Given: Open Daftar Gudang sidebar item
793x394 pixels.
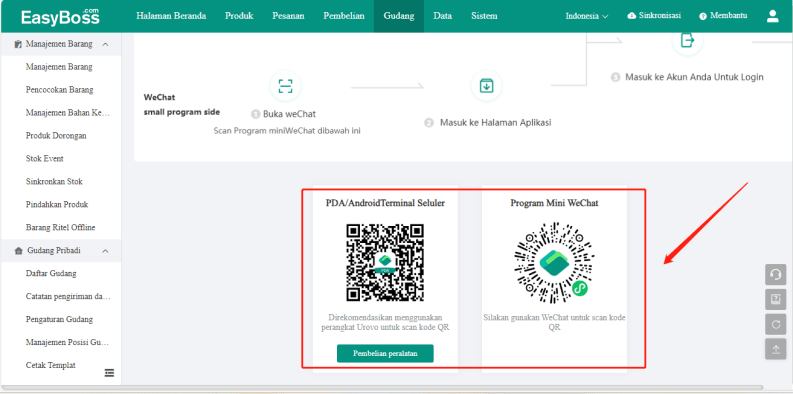Looking at the screenshot, I should (x=51, y=273).
